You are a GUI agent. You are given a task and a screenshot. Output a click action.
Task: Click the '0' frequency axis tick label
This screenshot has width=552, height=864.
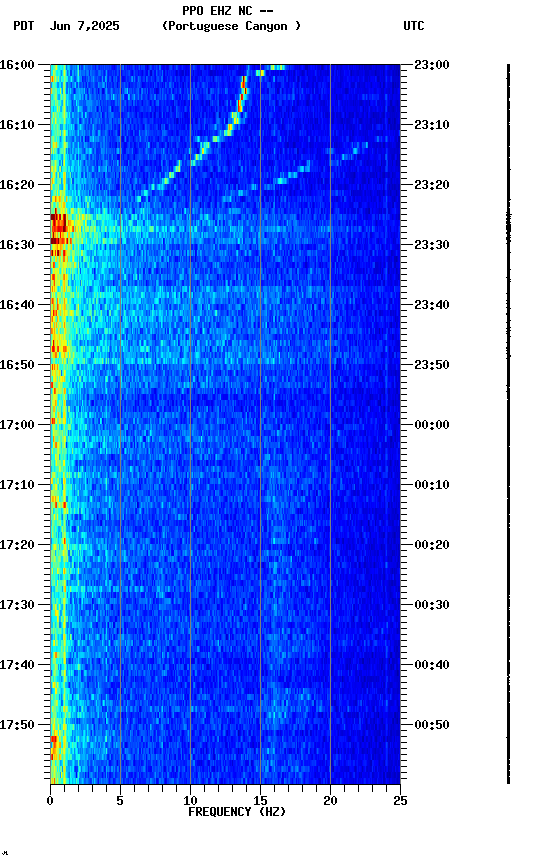pyautogui.click(x=50, y=801)
